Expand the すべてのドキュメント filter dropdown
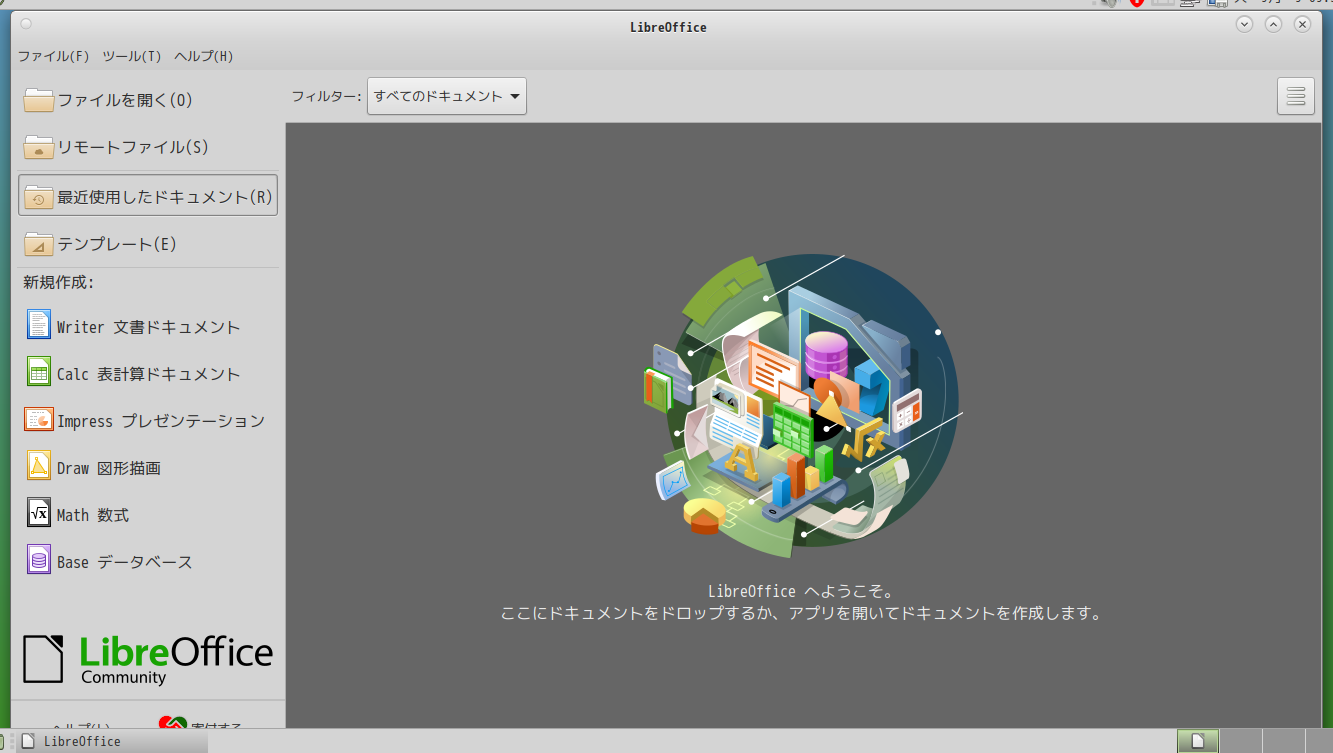The width and height of the screenshot is (1333, 753). [446, 96]
